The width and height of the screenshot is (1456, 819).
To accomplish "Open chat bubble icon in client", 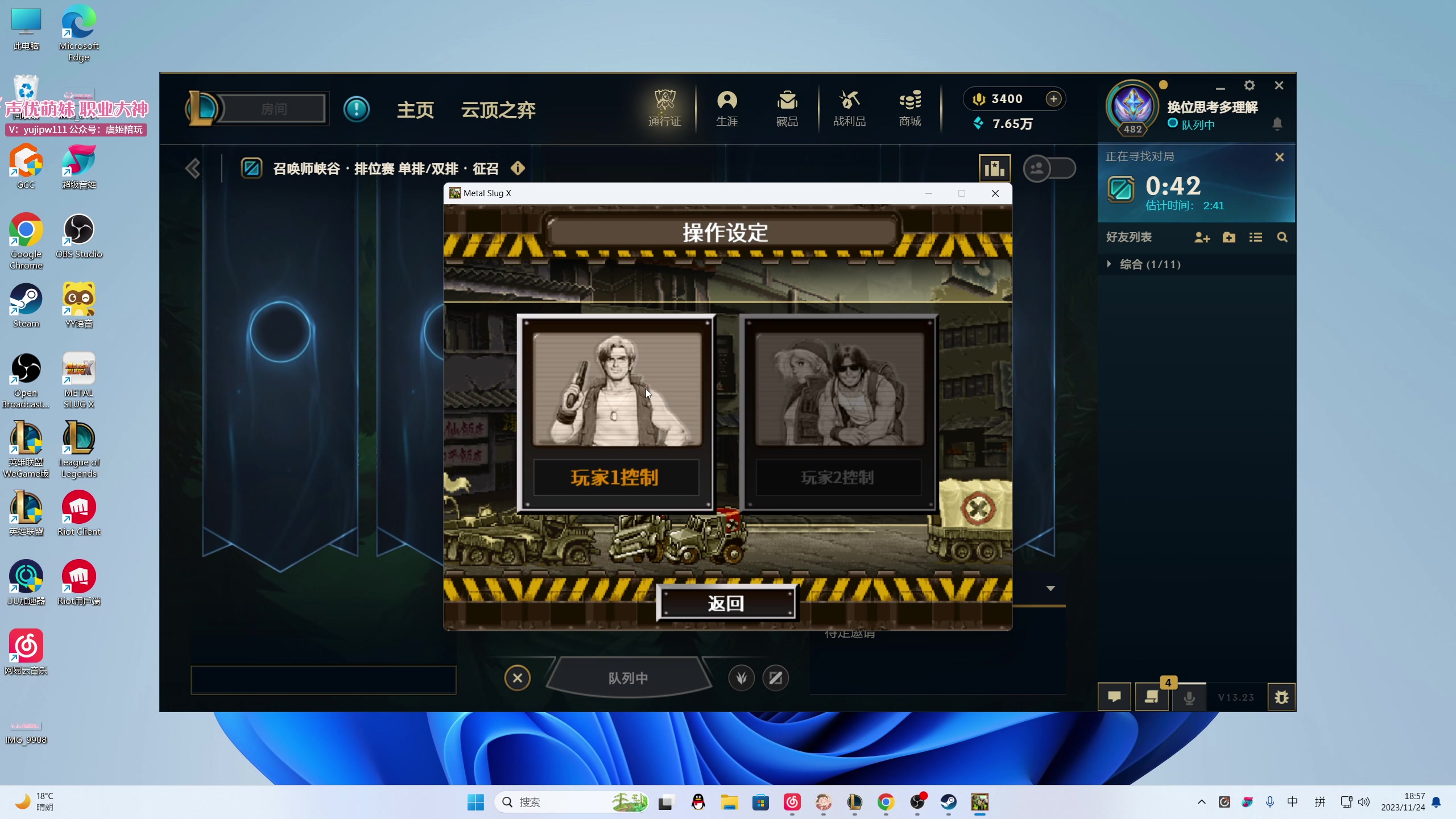I will 1114,697.
